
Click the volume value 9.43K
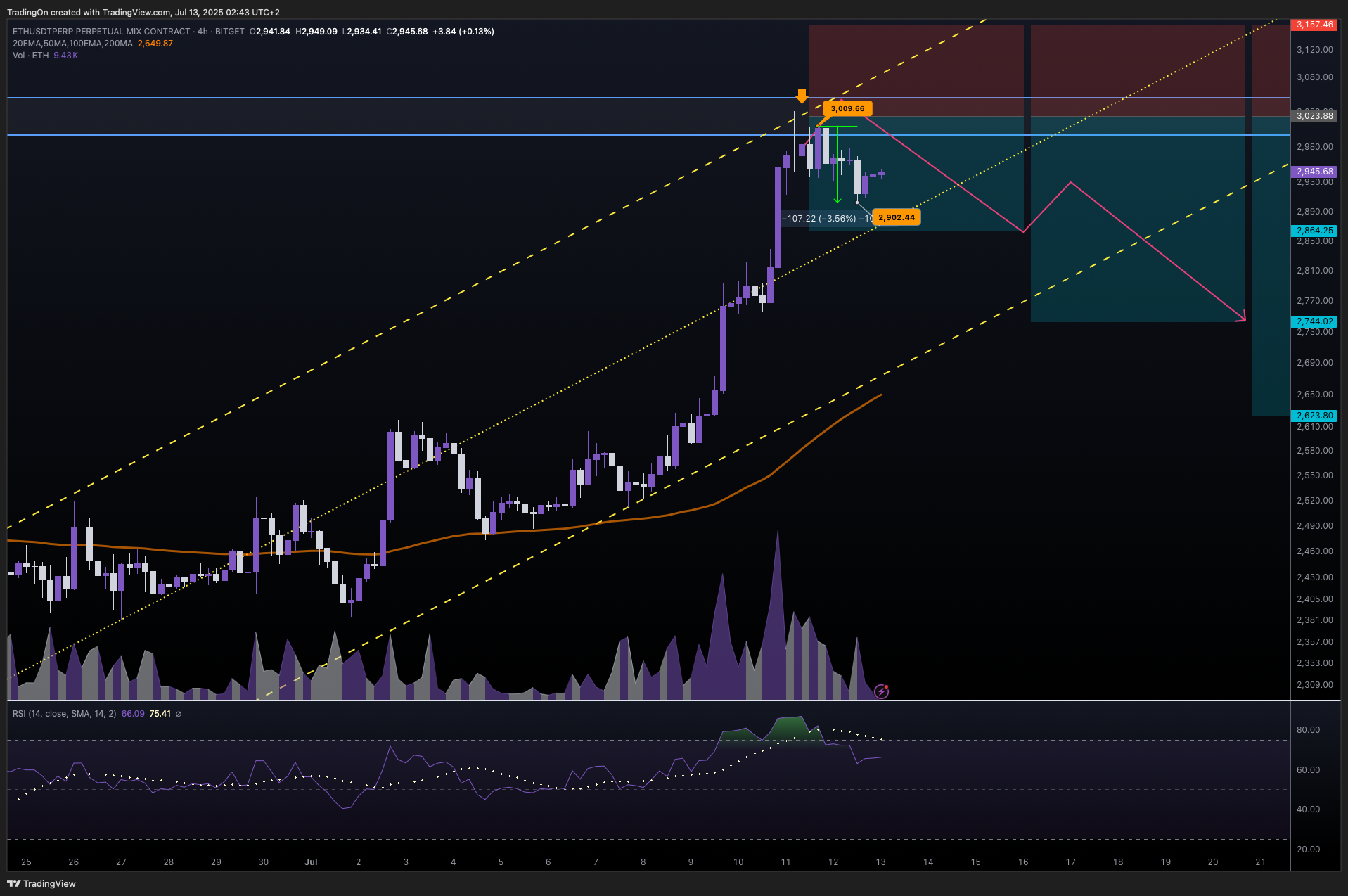[x=66, y=56]
